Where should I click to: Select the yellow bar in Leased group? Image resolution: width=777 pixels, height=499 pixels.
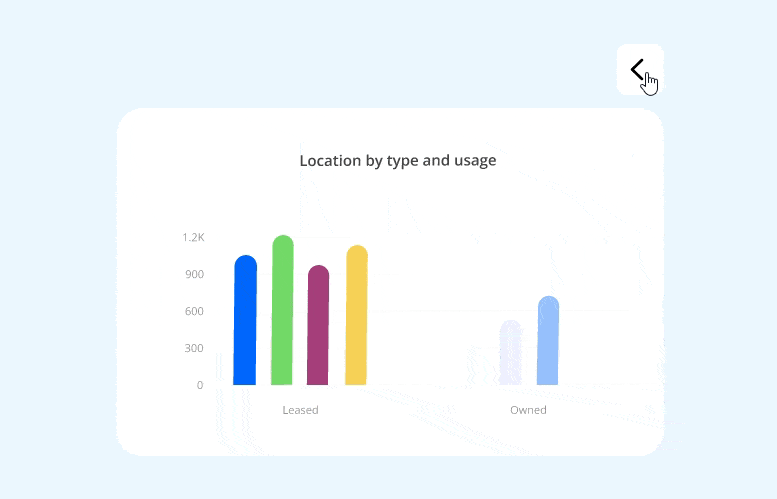(x=356, y=315)
